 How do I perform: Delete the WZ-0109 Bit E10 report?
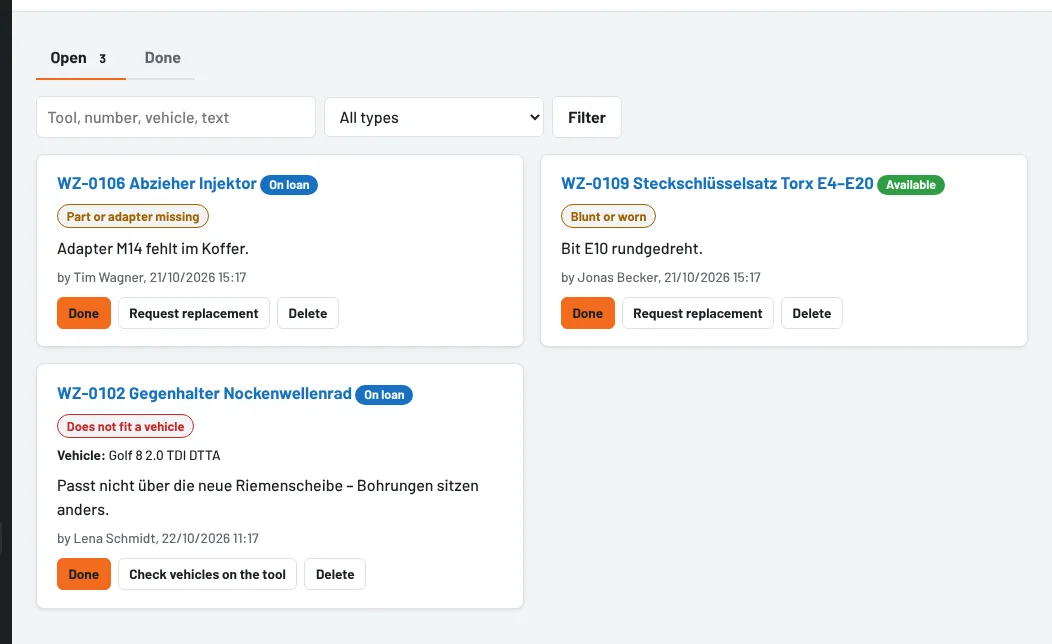click(812, 313)
